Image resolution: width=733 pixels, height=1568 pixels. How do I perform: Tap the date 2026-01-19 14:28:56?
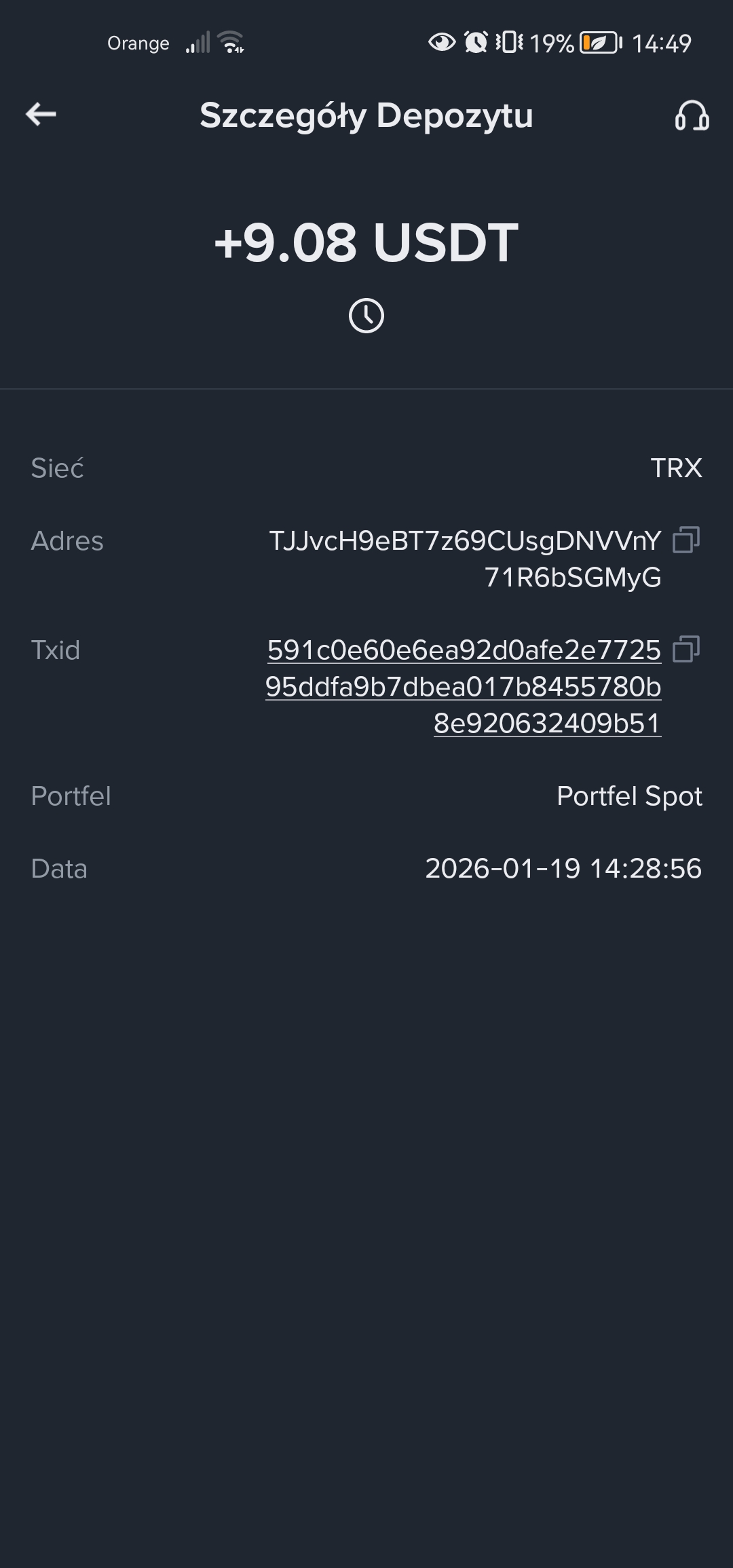(563, 869)
